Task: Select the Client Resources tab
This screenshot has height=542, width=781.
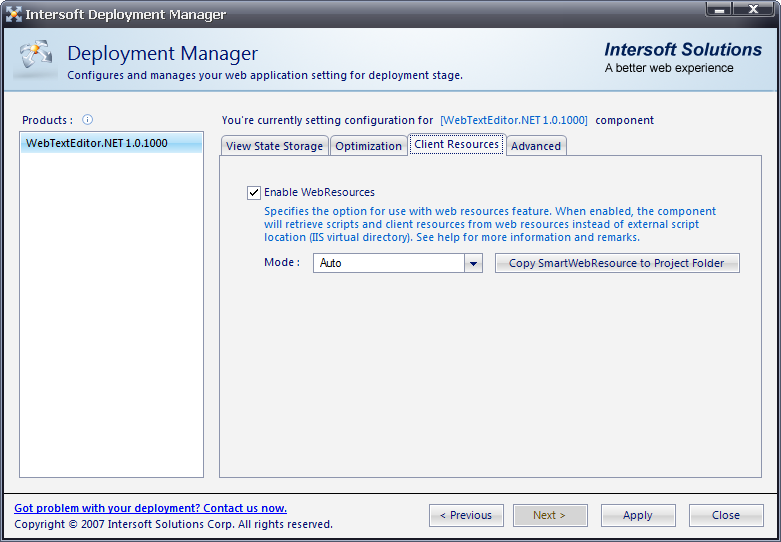Action: click(456, 145)
